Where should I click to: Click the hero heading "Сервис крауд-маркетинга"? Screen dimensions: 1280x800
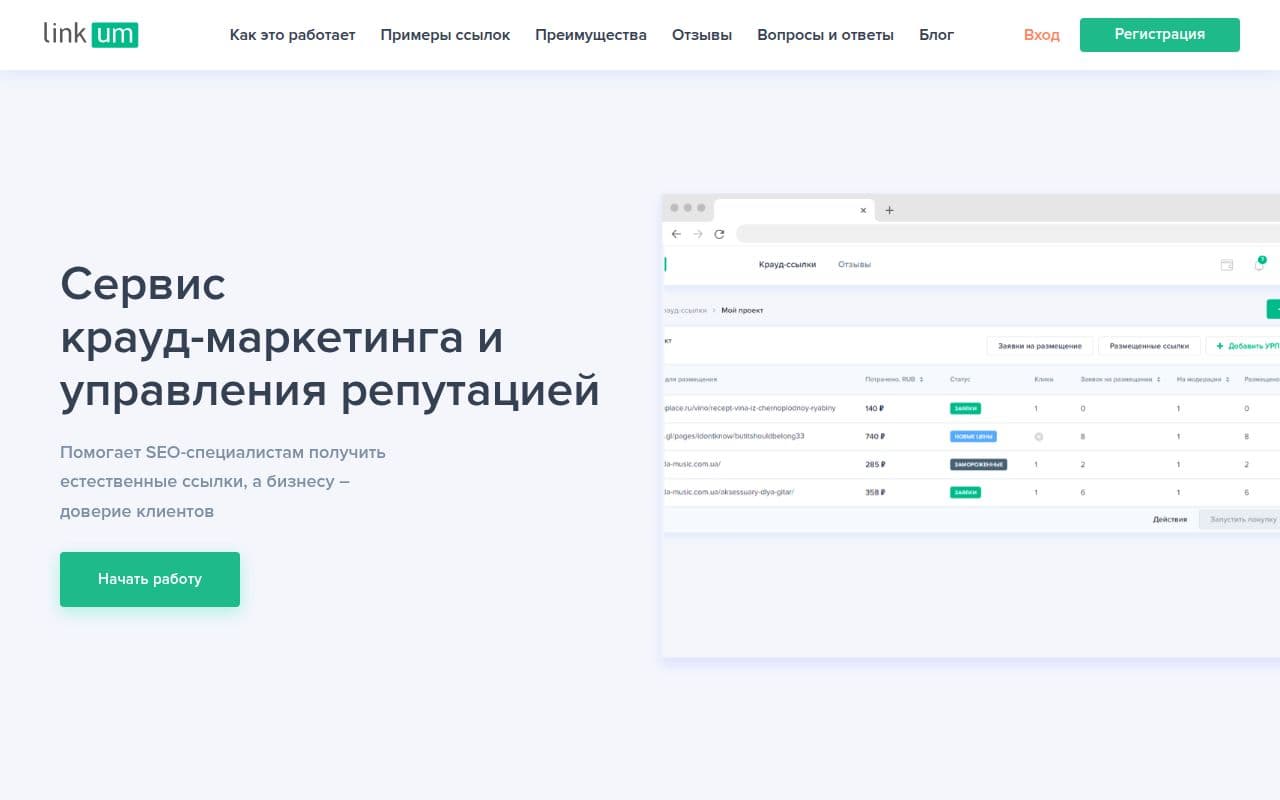point(330,338)
